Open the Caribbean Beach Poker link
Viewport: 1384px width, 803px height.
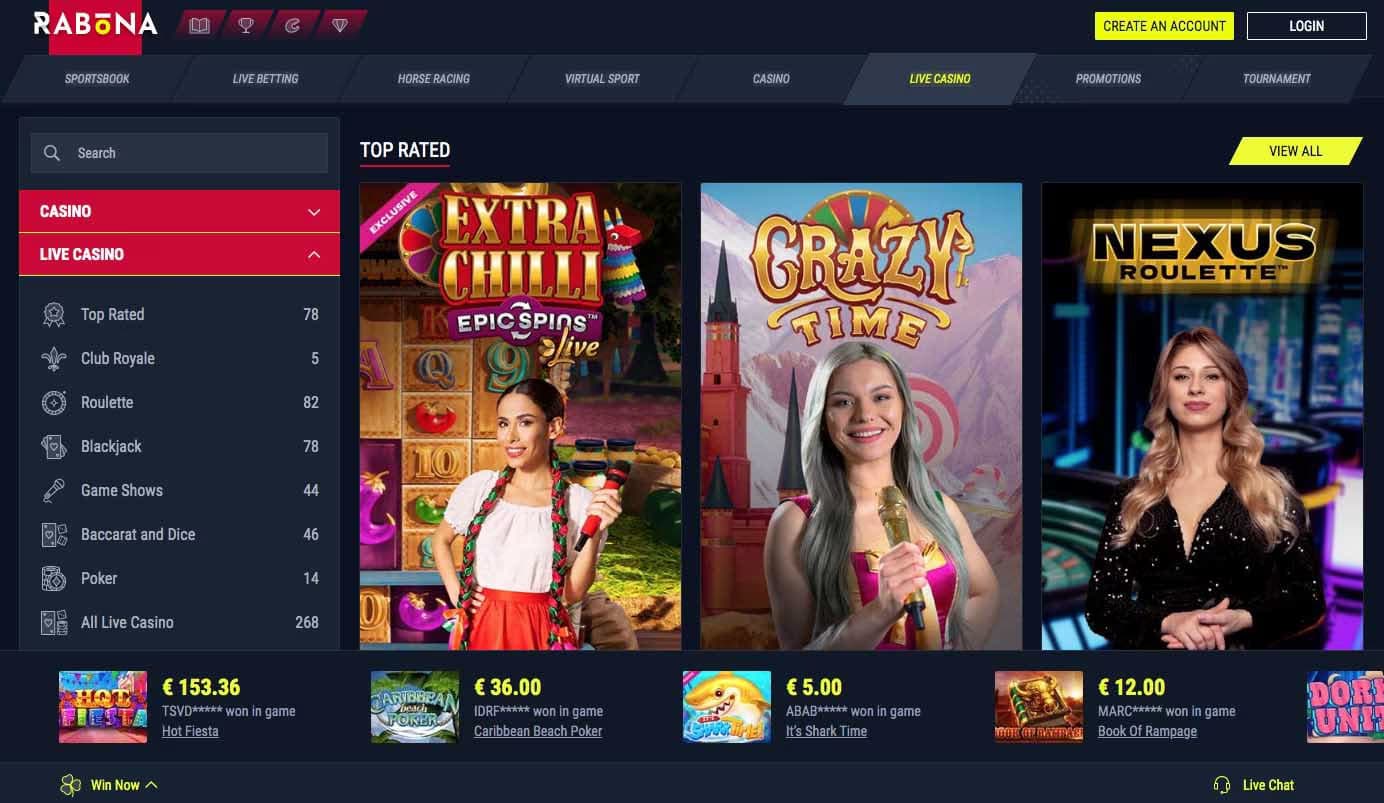coord(538,731)
